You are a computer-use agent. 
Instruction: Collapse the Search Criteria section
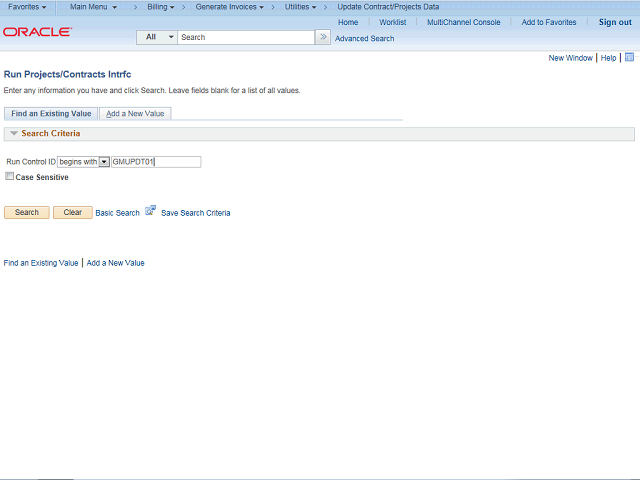[x=14, y=133]
